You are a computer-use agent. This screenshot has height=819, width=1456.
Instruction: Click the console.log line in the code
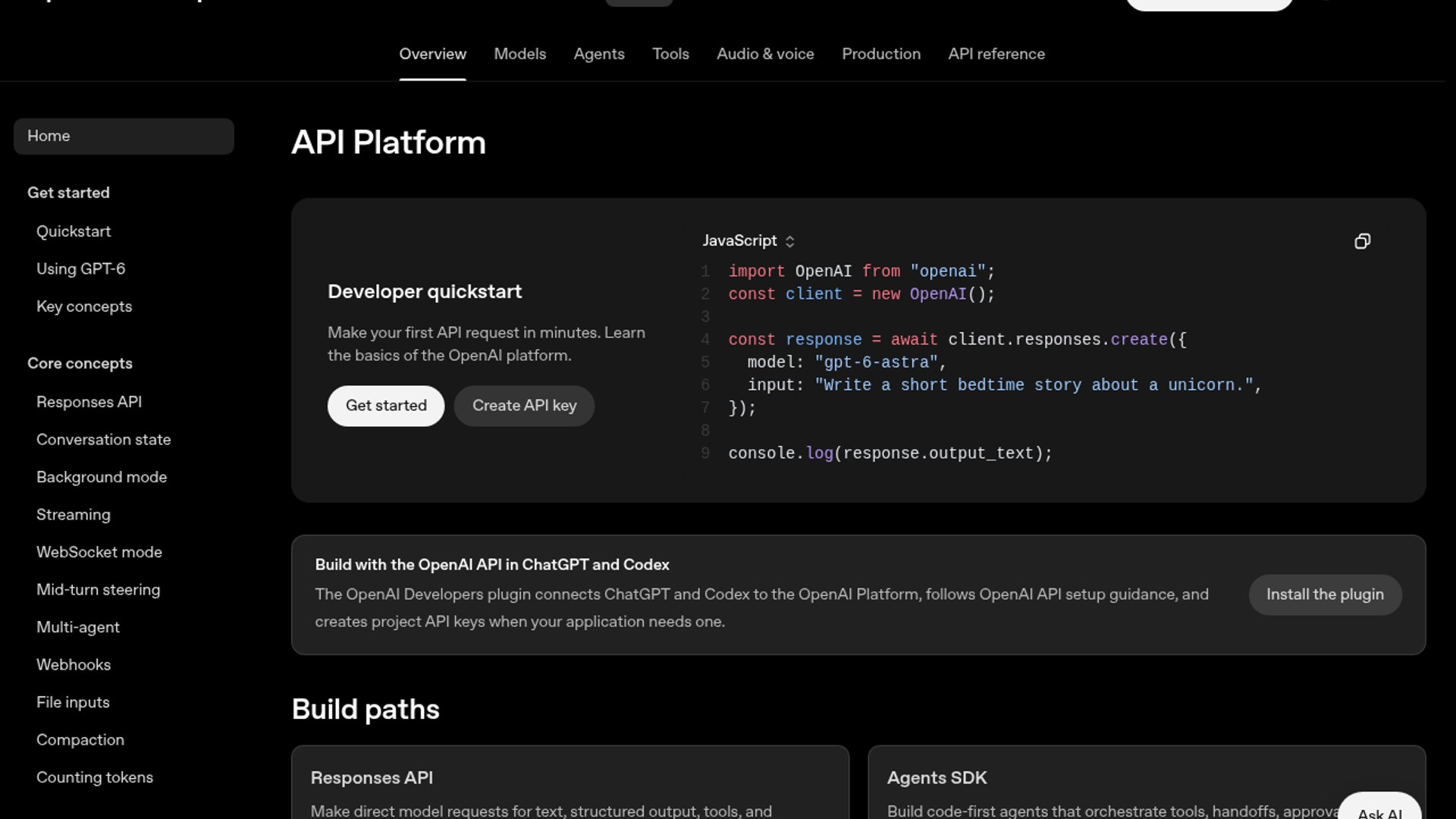point(890,453)
